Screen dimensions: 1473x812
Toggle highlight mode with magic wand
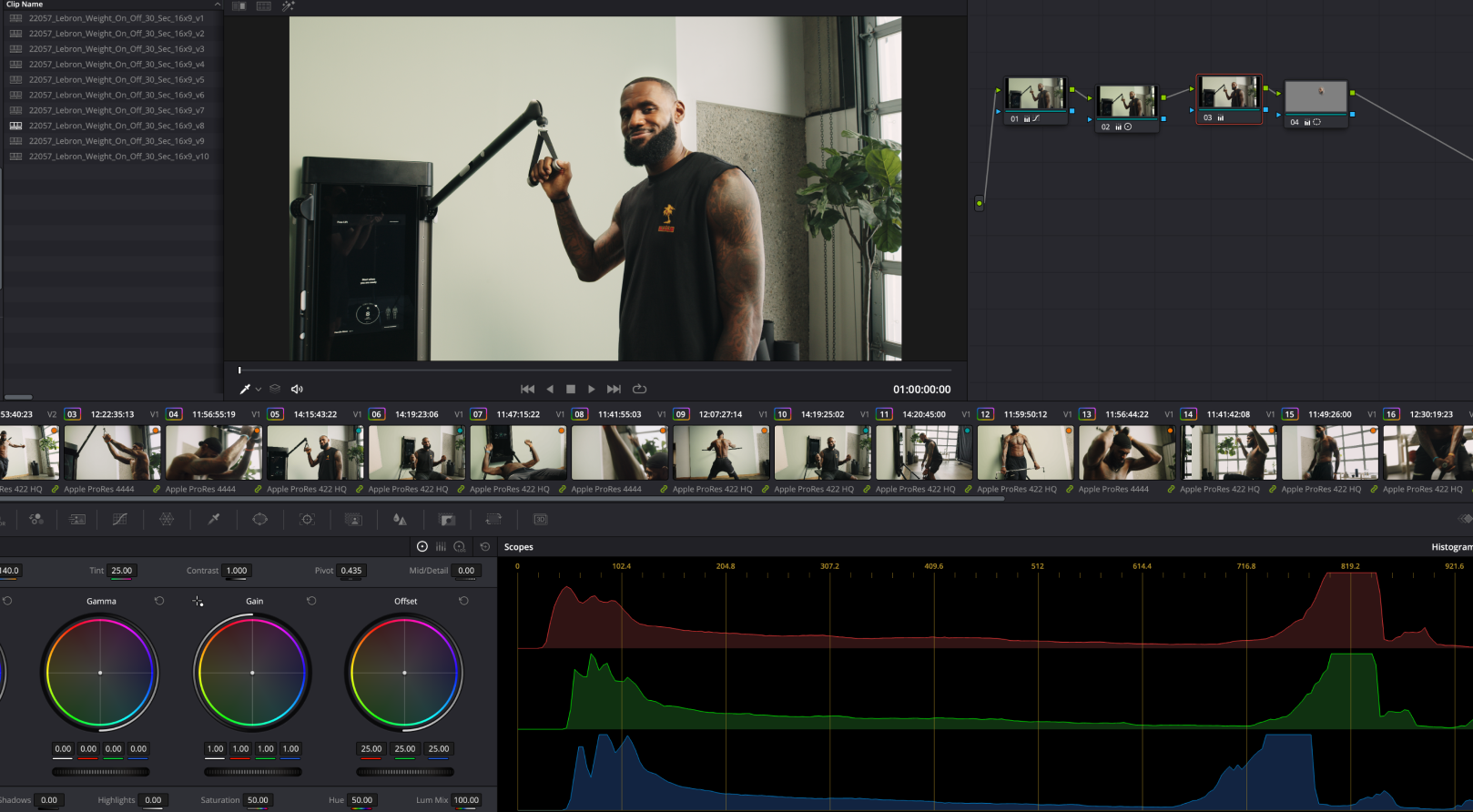click(288, 5)
